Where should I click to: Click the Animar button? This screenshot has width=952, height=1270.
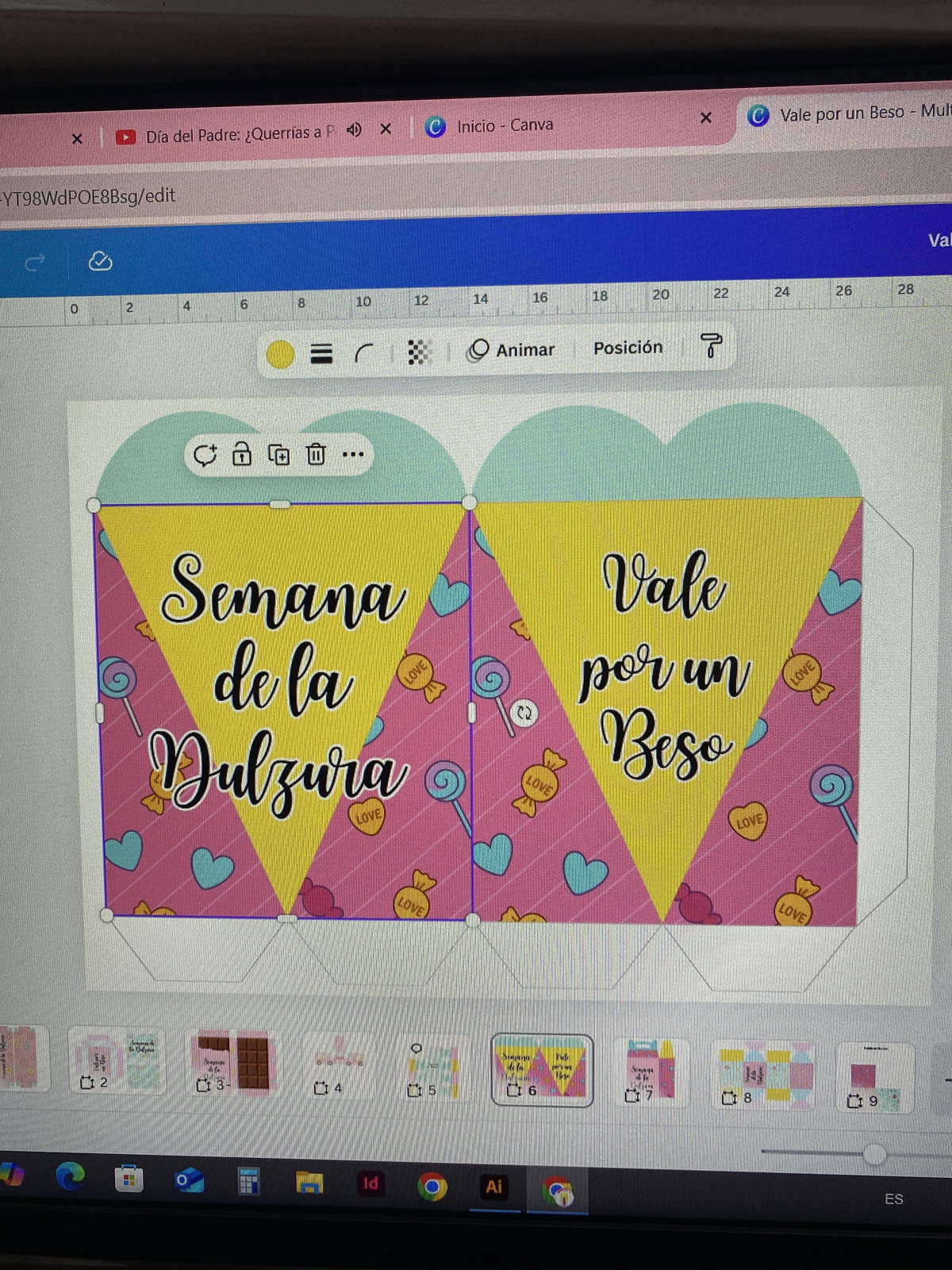point(512,350)
